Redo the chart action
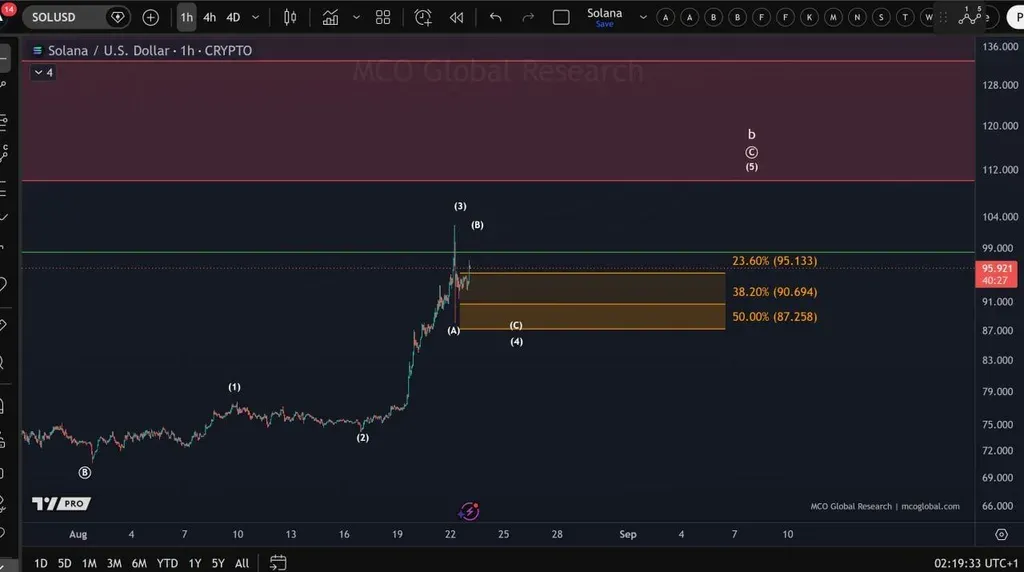 [528, 18]
